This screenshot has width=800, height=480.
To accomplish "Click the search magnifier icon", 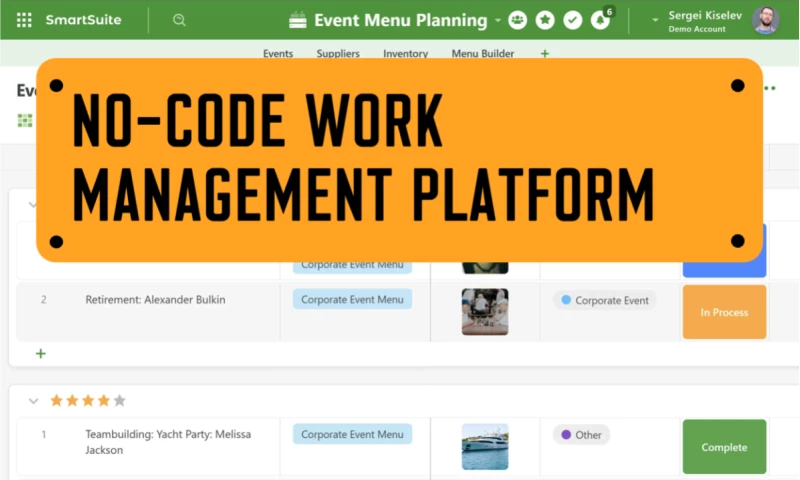I will (x=179, y=20).
